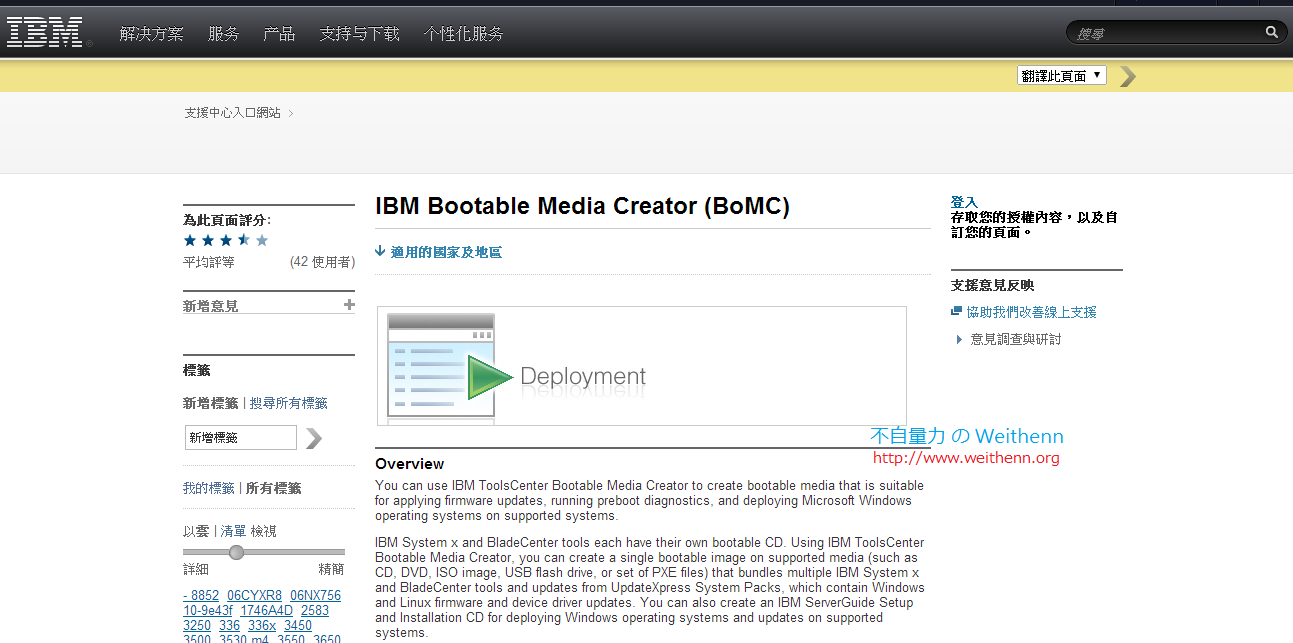Switch to 所有標籤 tab

[274, 488]
